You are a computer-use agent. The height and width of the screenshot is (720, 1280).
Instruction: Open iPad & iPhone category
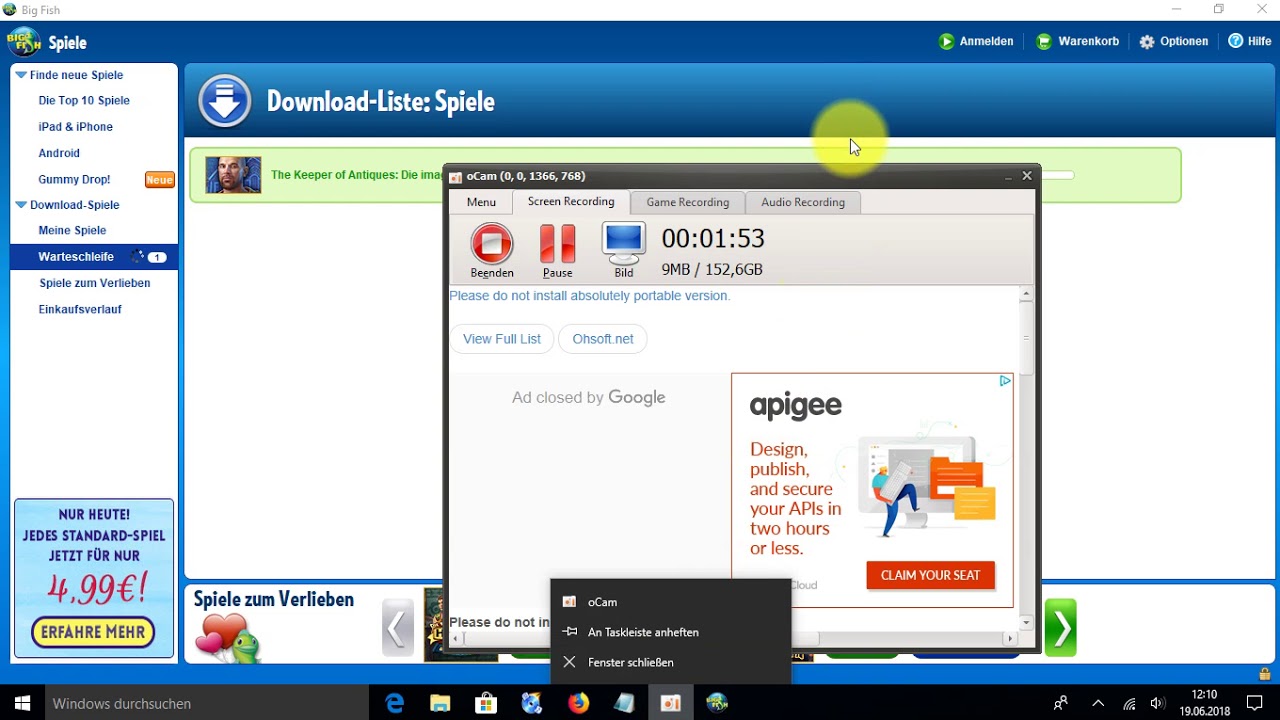point(76,127)
